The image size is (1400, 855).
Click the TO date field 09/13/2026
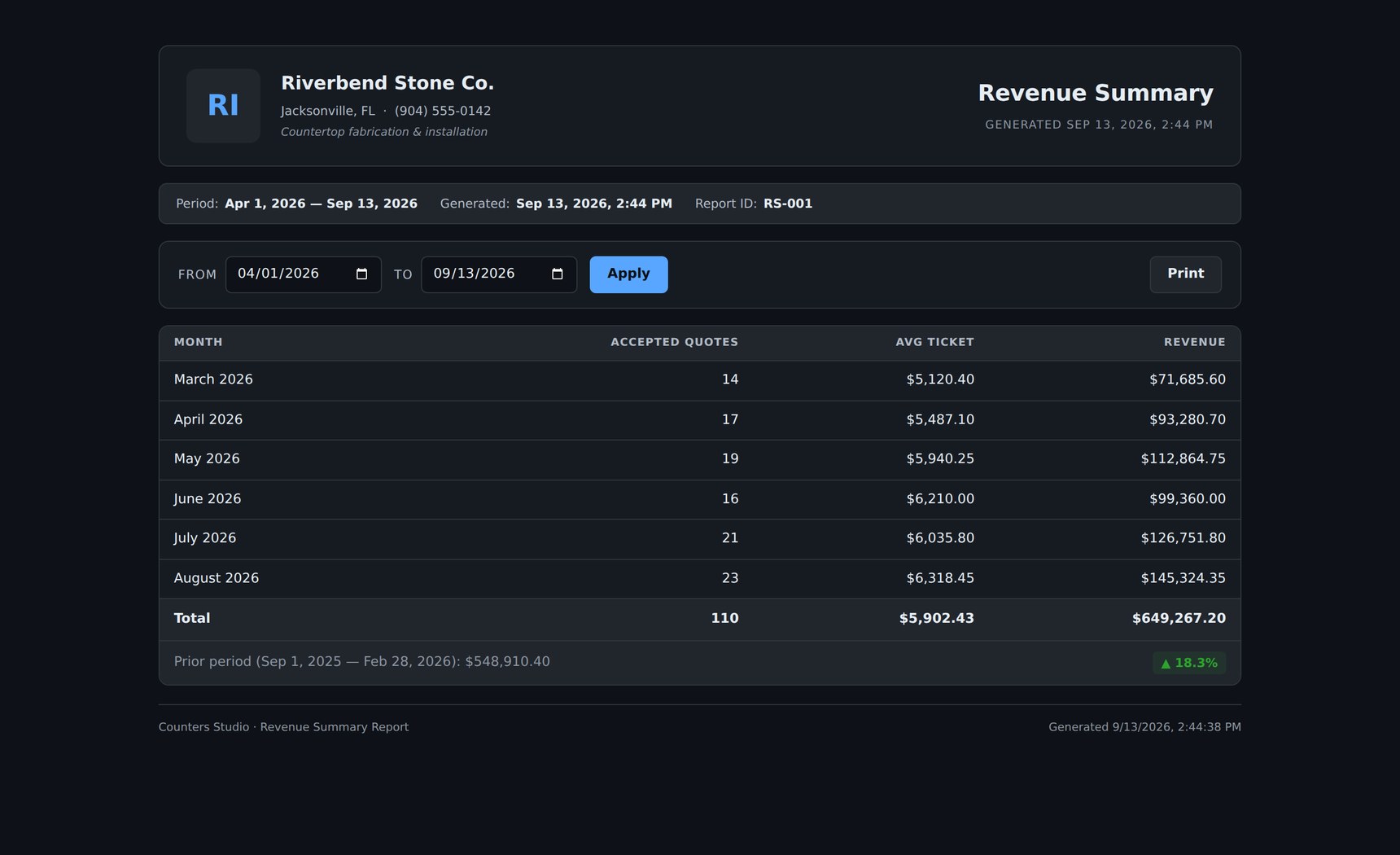click(499, 274)
